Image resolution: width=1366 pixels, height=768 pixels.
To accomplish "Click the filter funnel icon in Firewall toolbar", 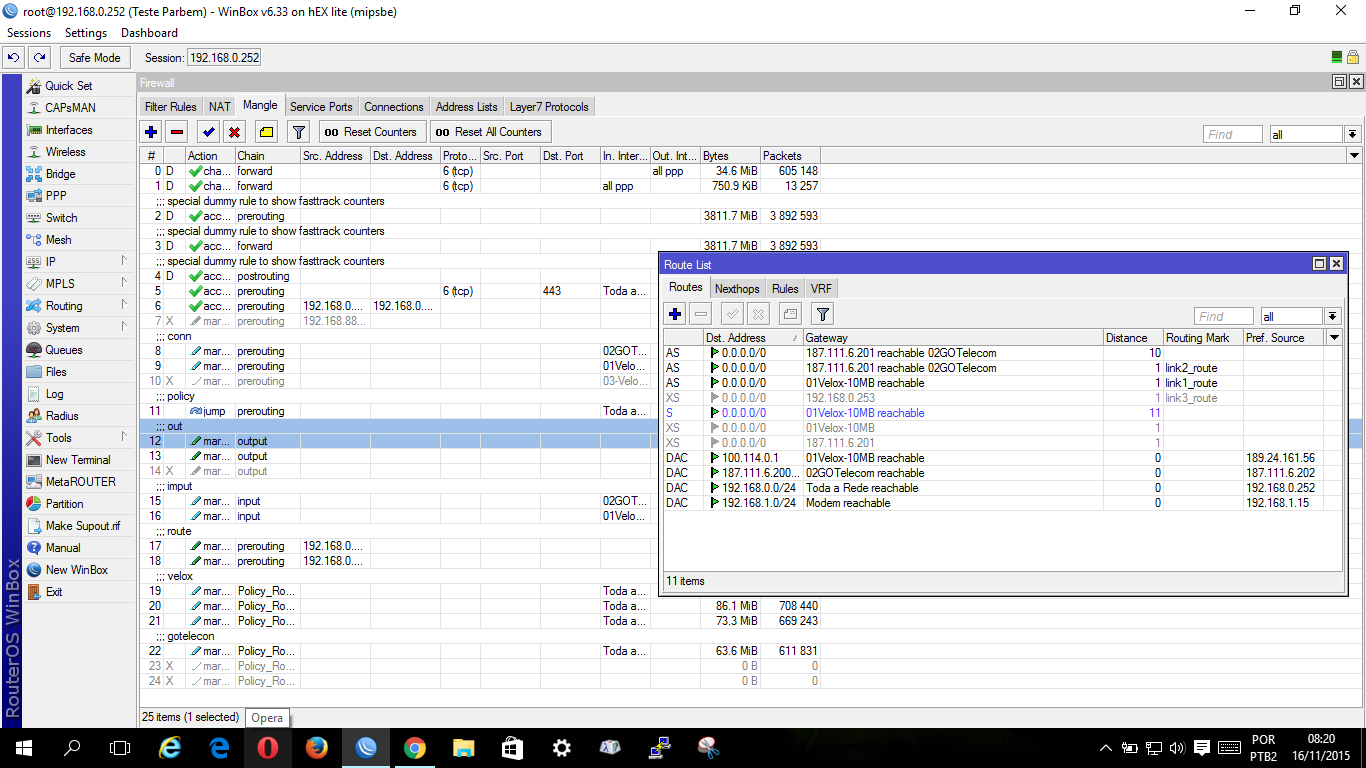I will 298,132.
